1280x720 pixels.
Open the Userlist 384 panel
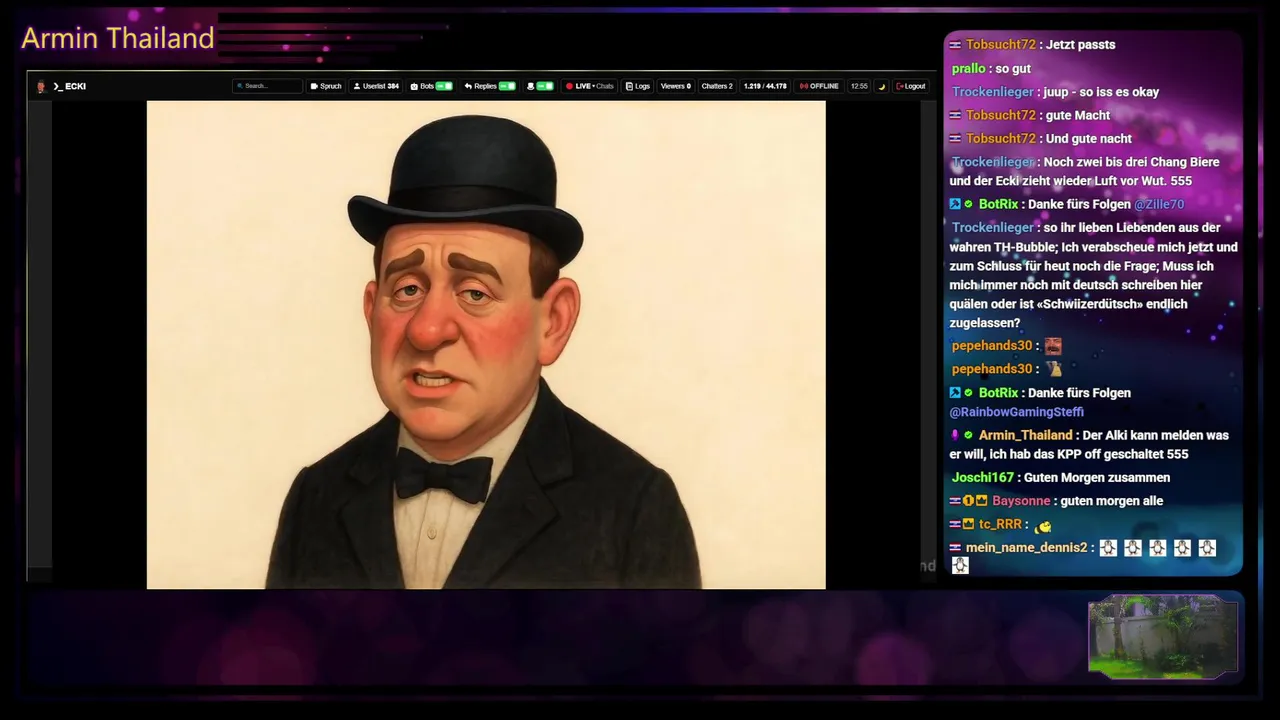pyautogui.click(x=376, y=86)
